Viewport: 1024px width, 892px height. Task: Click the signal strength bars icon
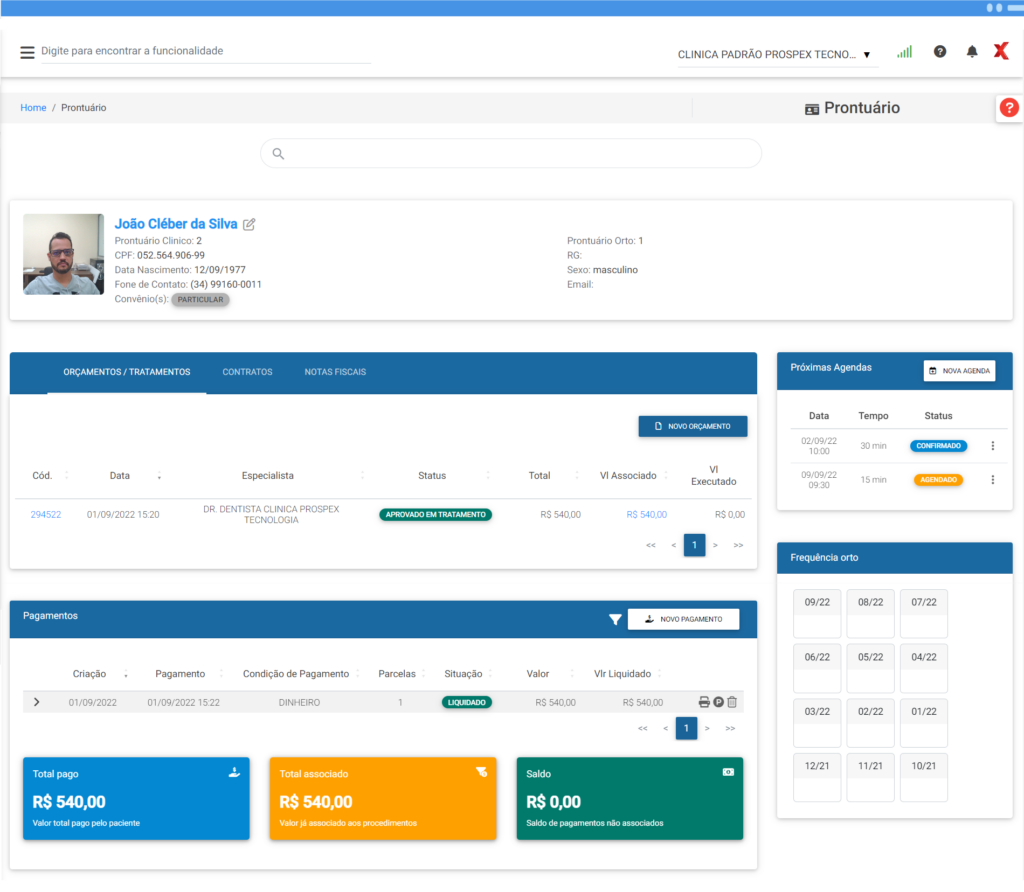(x=904, y=52)
